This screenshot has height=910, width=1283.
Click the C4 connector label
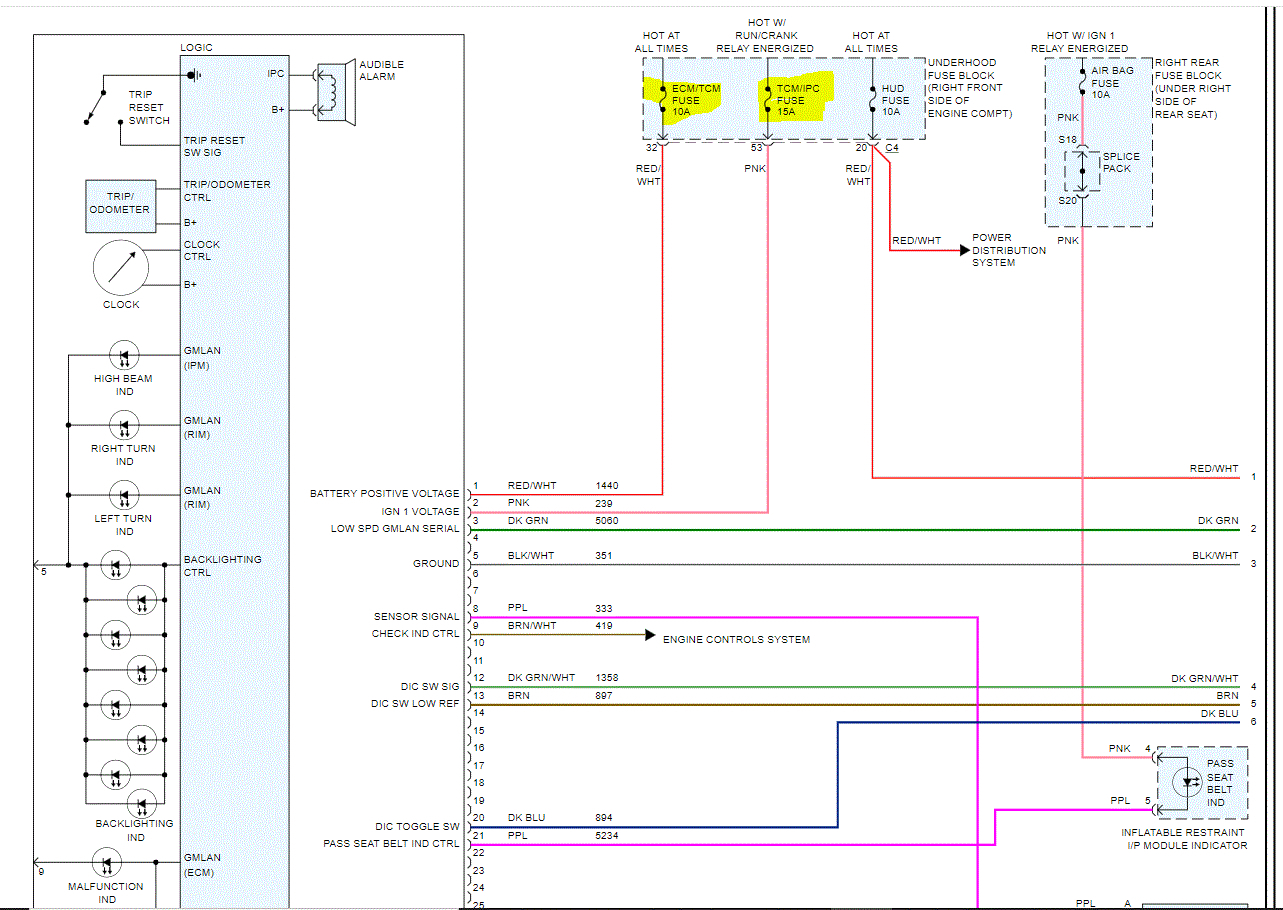point(892,148)
